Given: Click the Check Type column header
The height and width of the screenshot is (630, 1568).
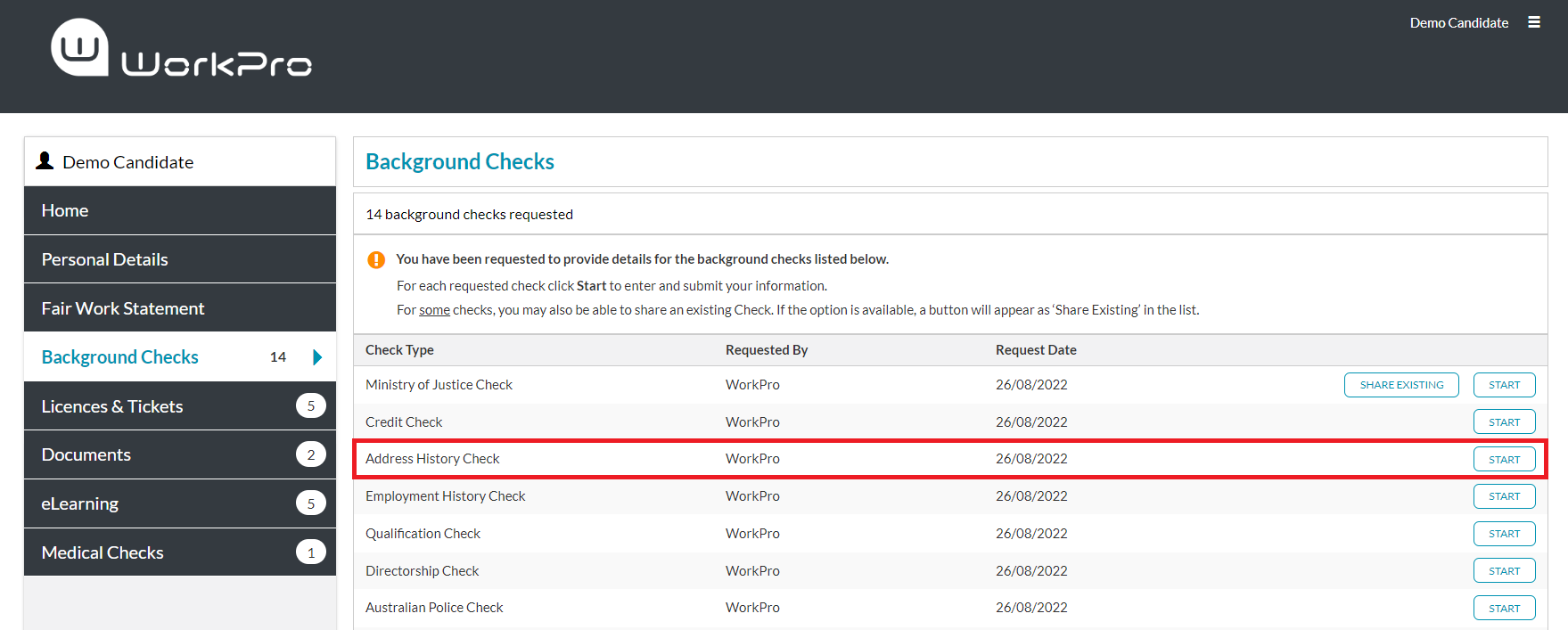Looking at the screenshot, I should pos(399,350).
